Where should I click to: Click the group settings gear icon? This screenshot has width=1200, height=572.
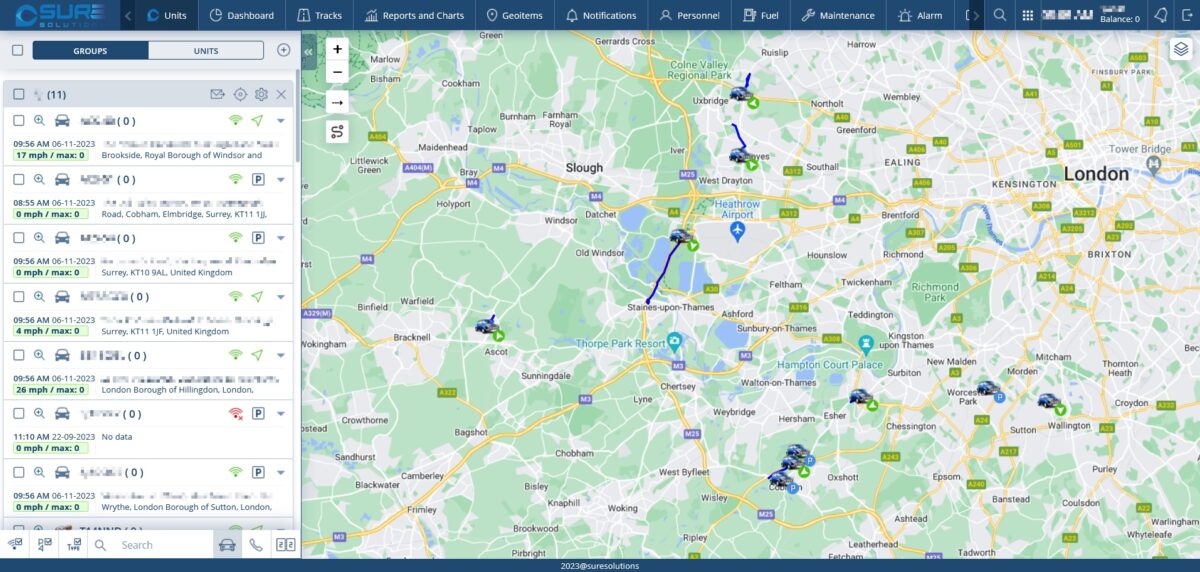[261, 94]
